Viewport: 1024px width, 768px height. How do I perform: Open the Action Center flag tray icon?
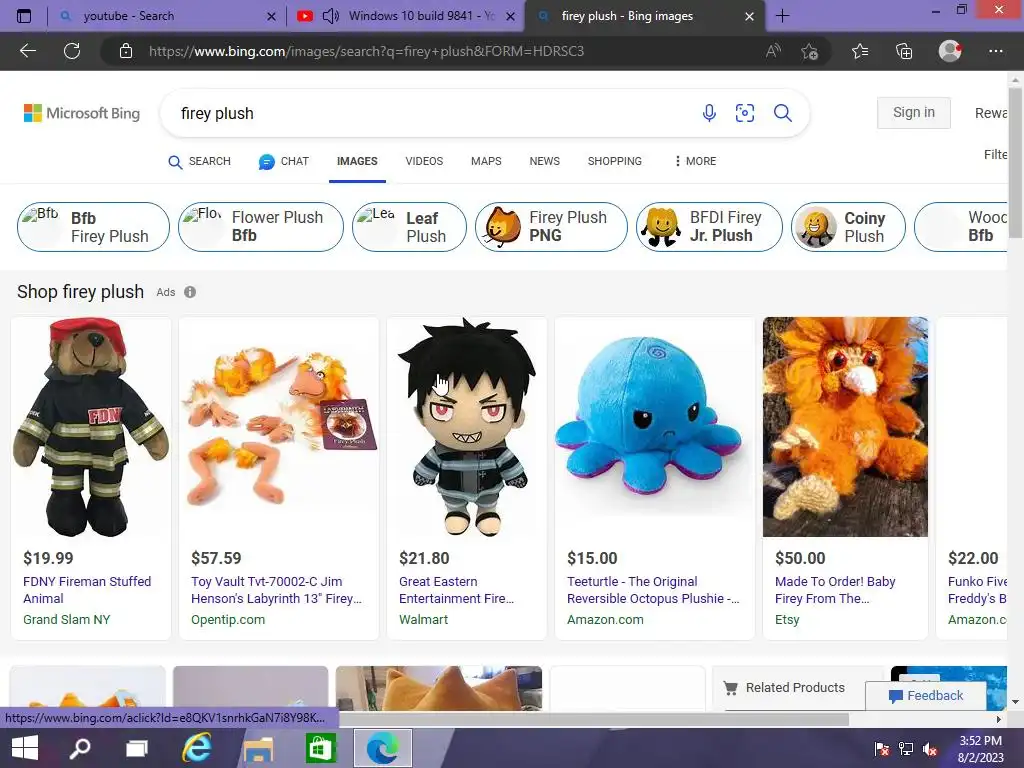[882, 749]
